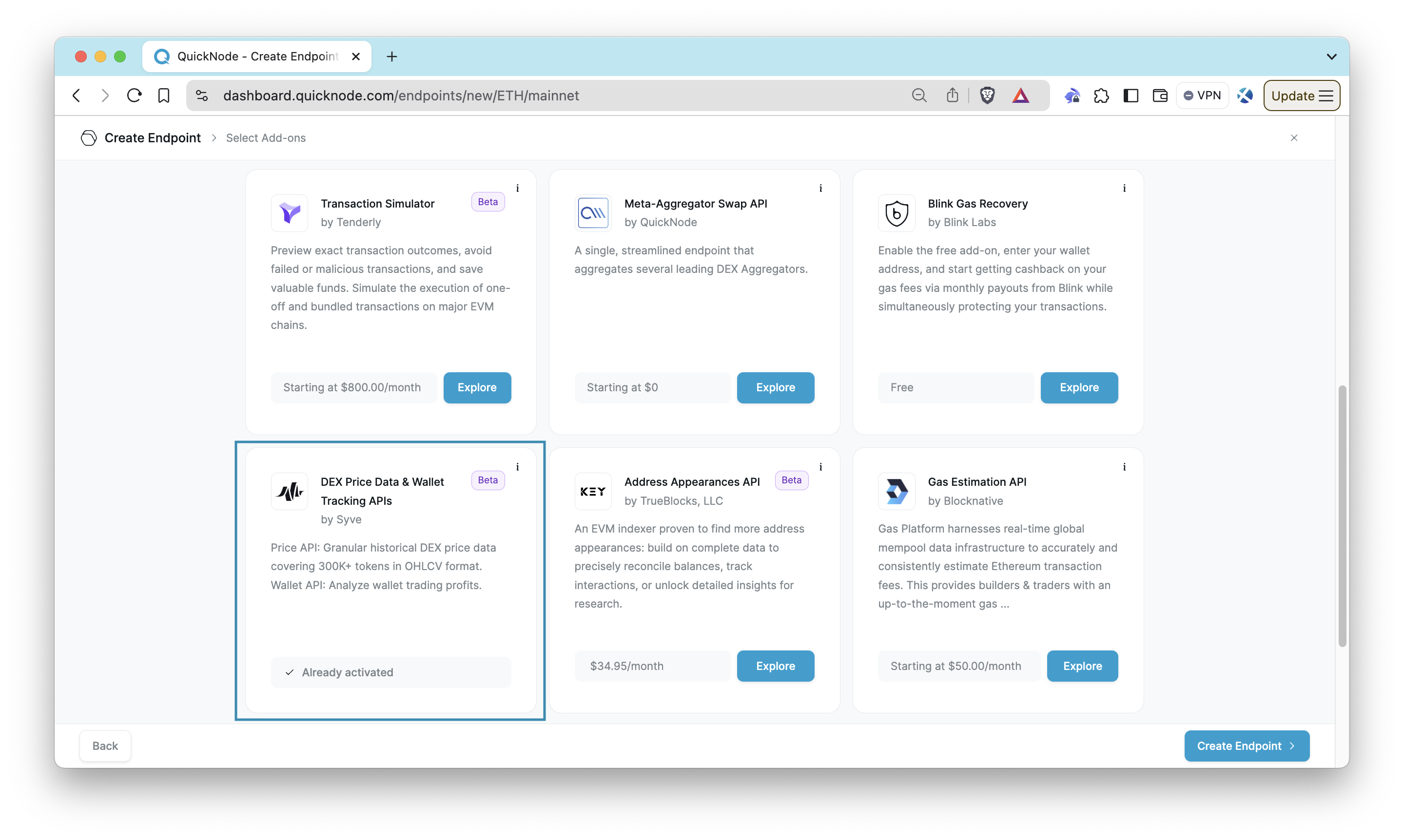Click the Create Endpoint breadcrumb link
The width and height of the screenshot is (1404, 840).
152,138
